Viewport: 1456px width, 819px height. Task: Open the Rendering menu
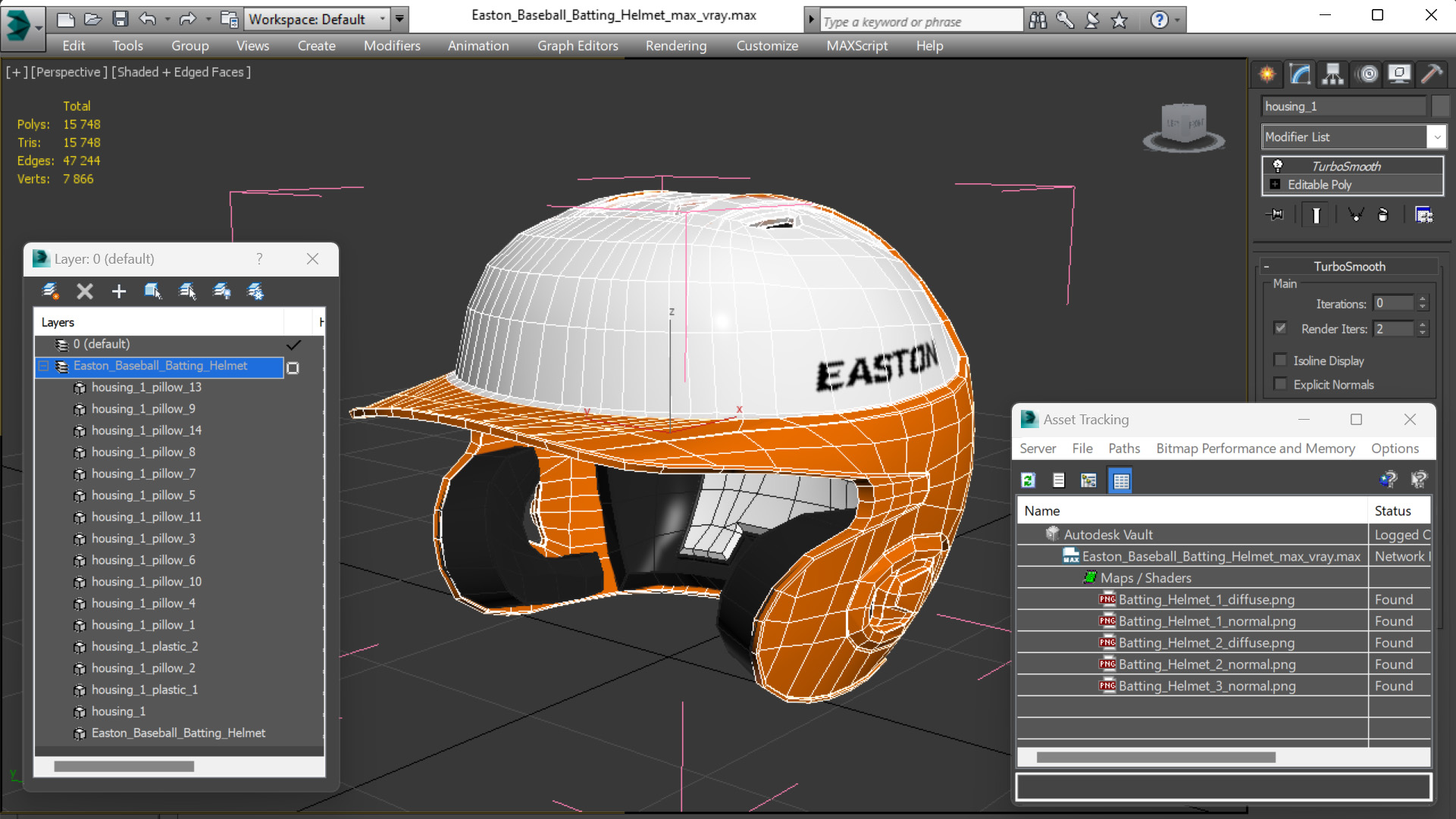point(676,45)
